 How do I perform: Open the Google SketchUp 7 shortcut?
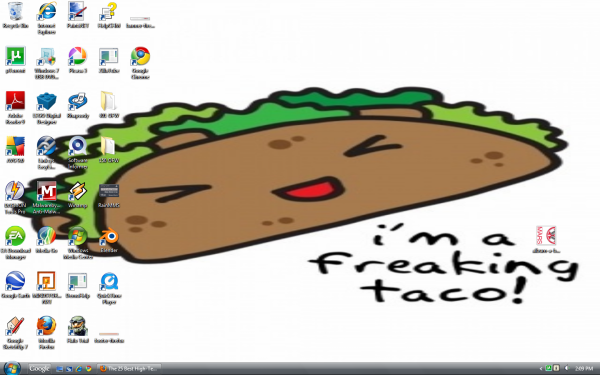tap(15, 333)
